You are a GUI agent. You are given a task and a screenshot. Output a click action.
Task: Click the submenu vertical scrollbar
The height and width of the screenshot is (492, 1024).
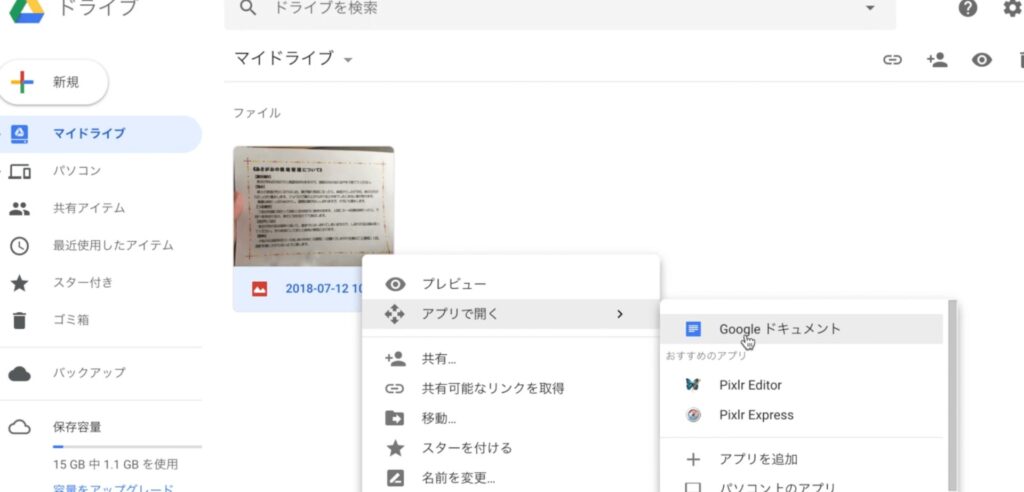952,395
